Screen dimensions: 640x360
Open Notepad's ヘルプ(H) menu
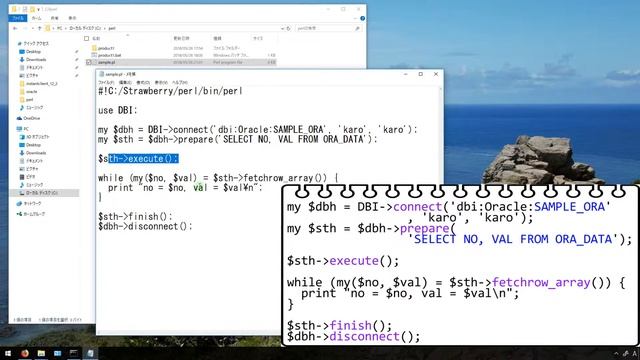coord(180,82)
